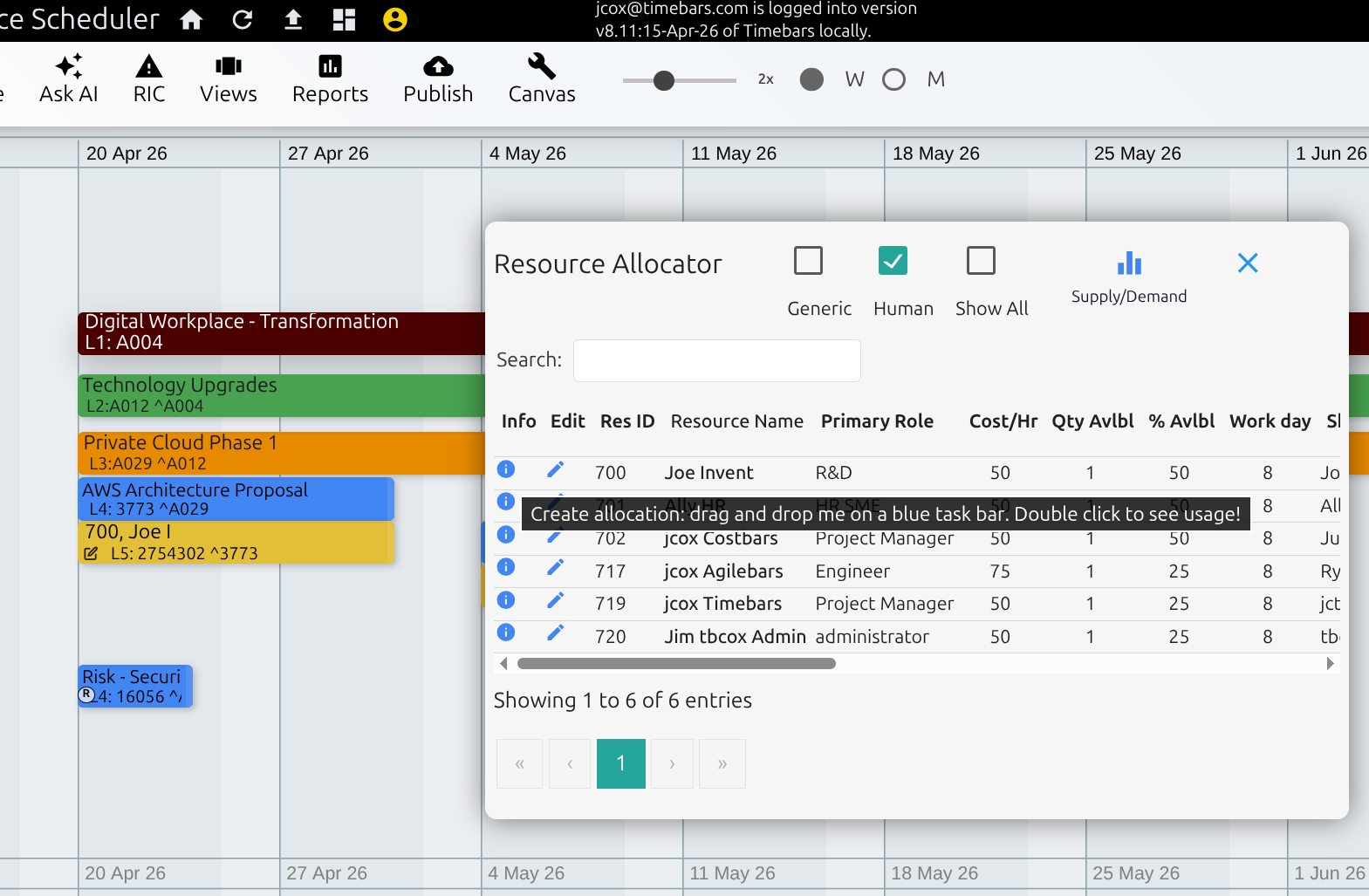Open the dashboard grid icon
Screen dimensions: 1369x896
coord(345,19)
